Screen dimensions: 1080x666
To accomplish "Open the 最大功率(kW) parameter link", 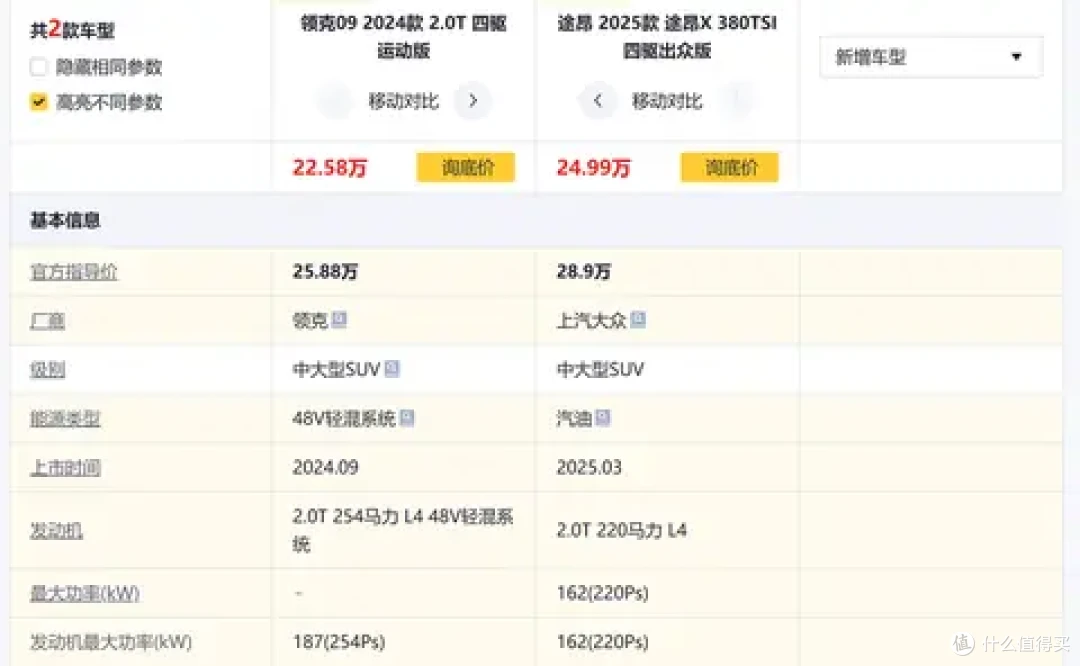I will pos(85,593).
